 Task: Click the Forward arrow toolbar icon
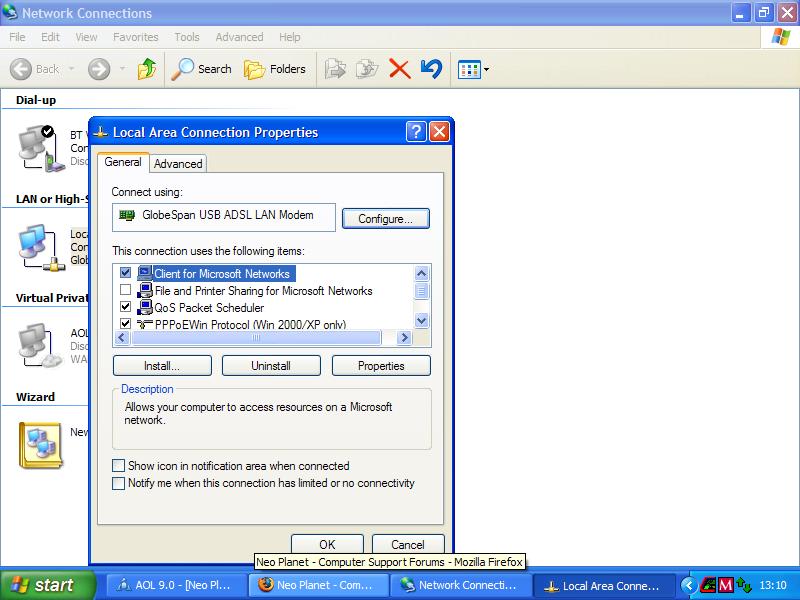(98, 69)
